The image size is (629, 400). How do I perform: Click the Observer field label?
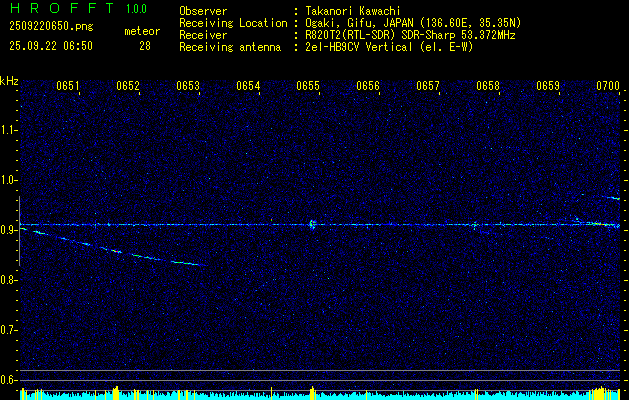(203, 11)
